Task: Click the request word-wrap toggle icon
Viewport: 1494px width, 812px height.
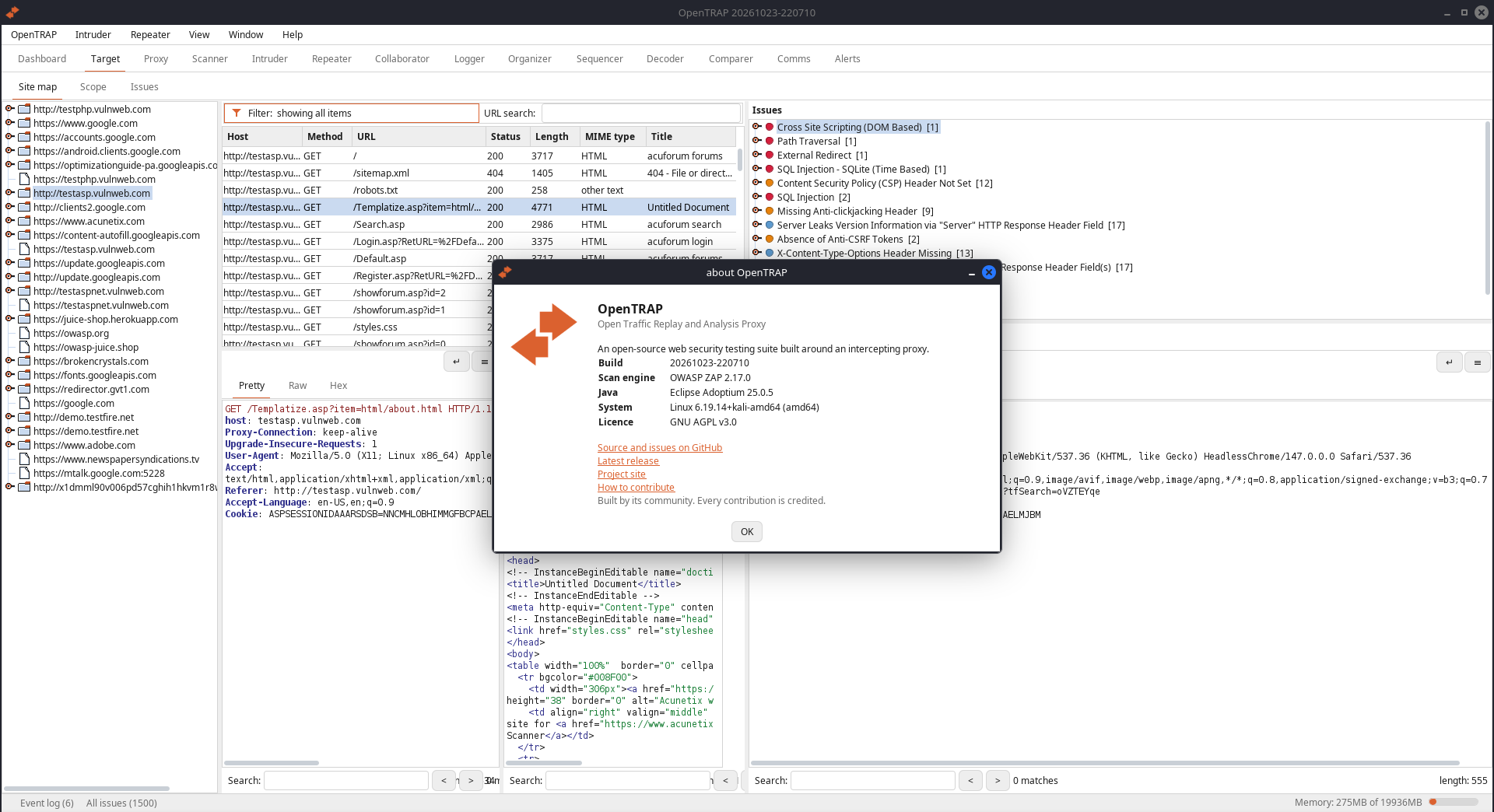Action: (456, 362)
